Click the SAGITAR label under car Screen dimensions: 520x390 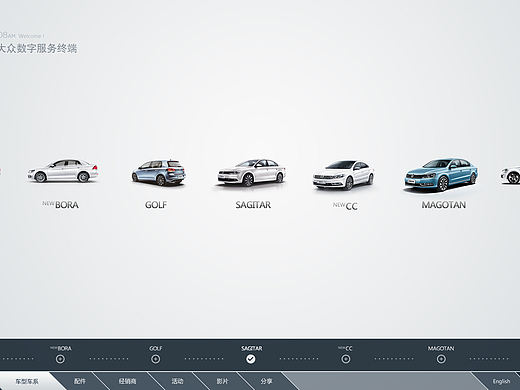coord(253,205)
